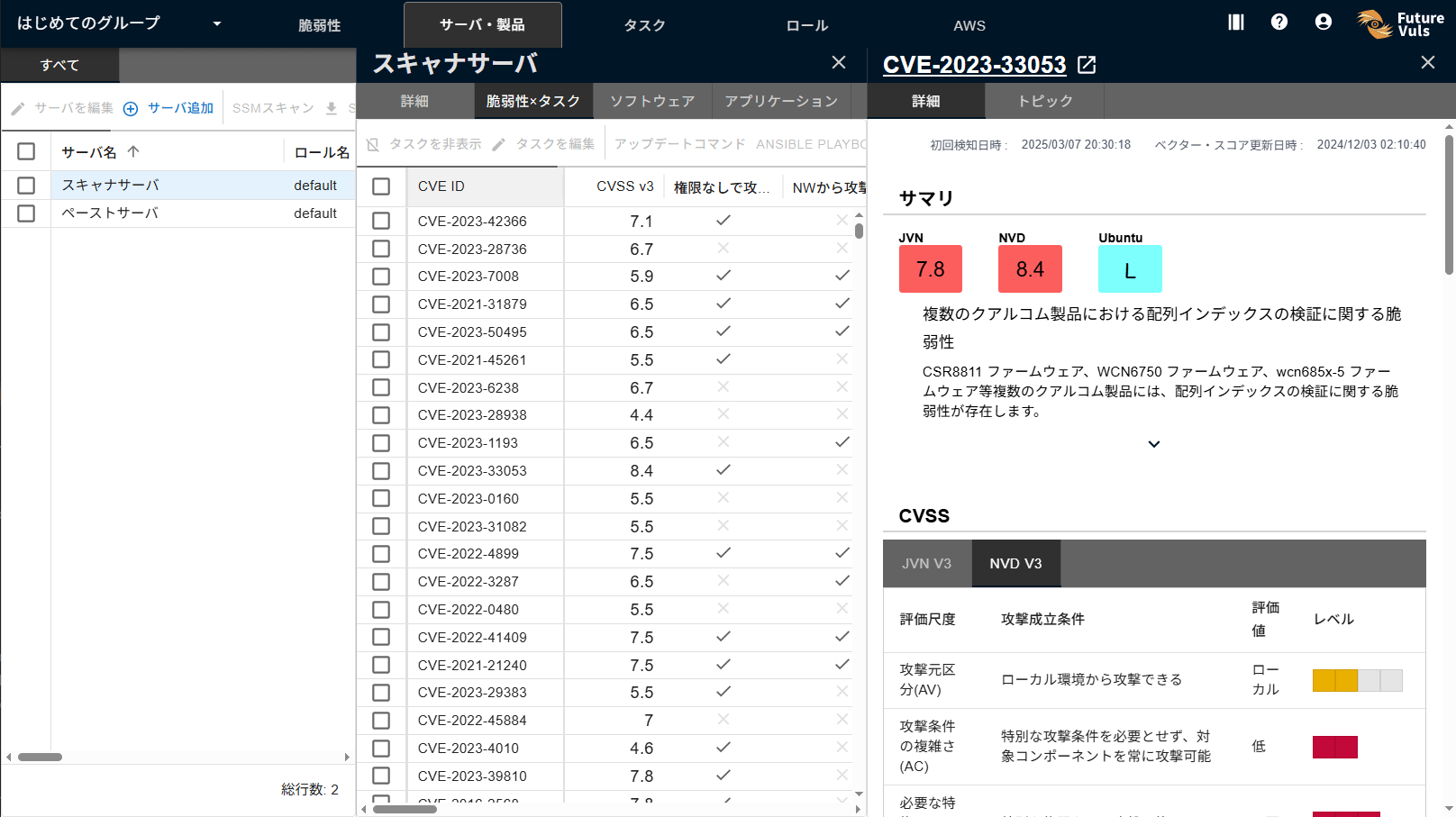
Task: Toggle select-all checkbox in server list
Action: [x=26, y=151]
